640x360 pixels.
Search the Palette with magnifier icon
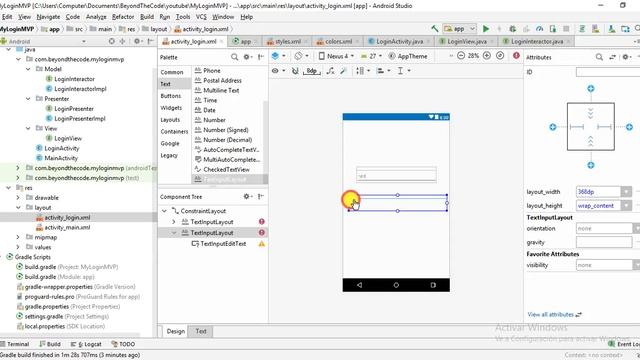click(234, 57)
